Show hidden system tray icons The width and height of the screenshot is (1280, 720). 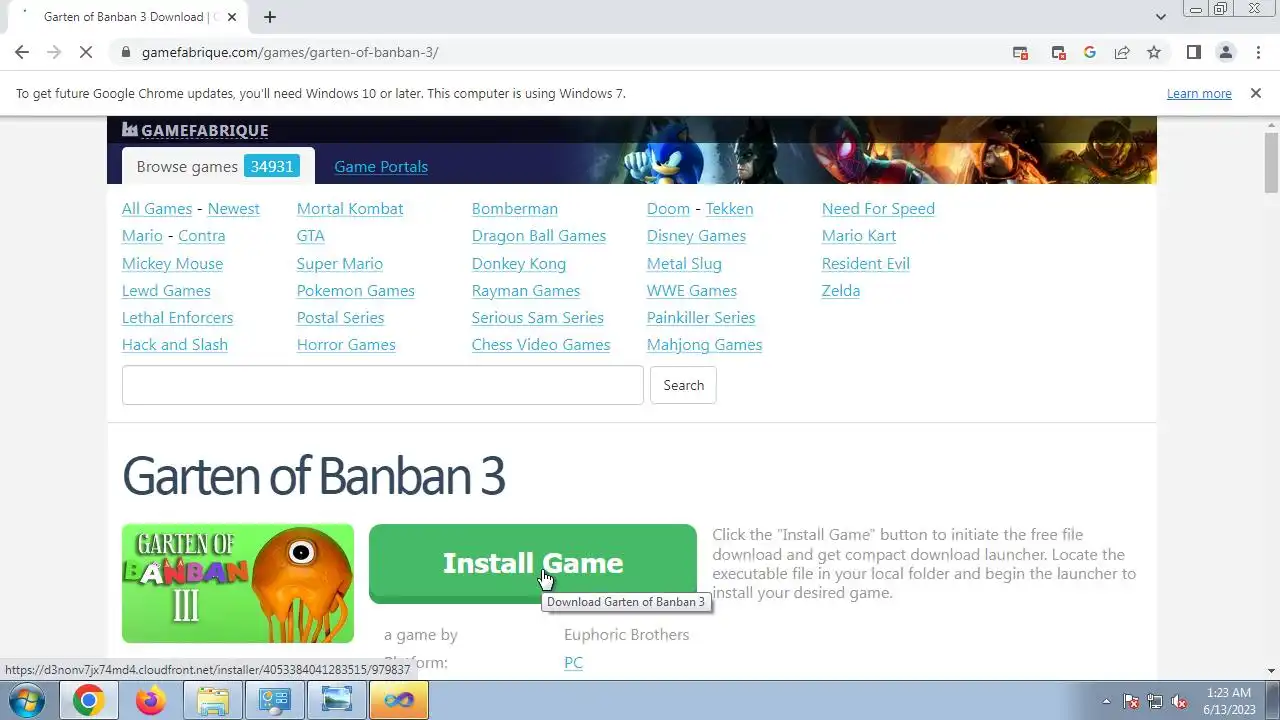click(x=1106, y=701)
